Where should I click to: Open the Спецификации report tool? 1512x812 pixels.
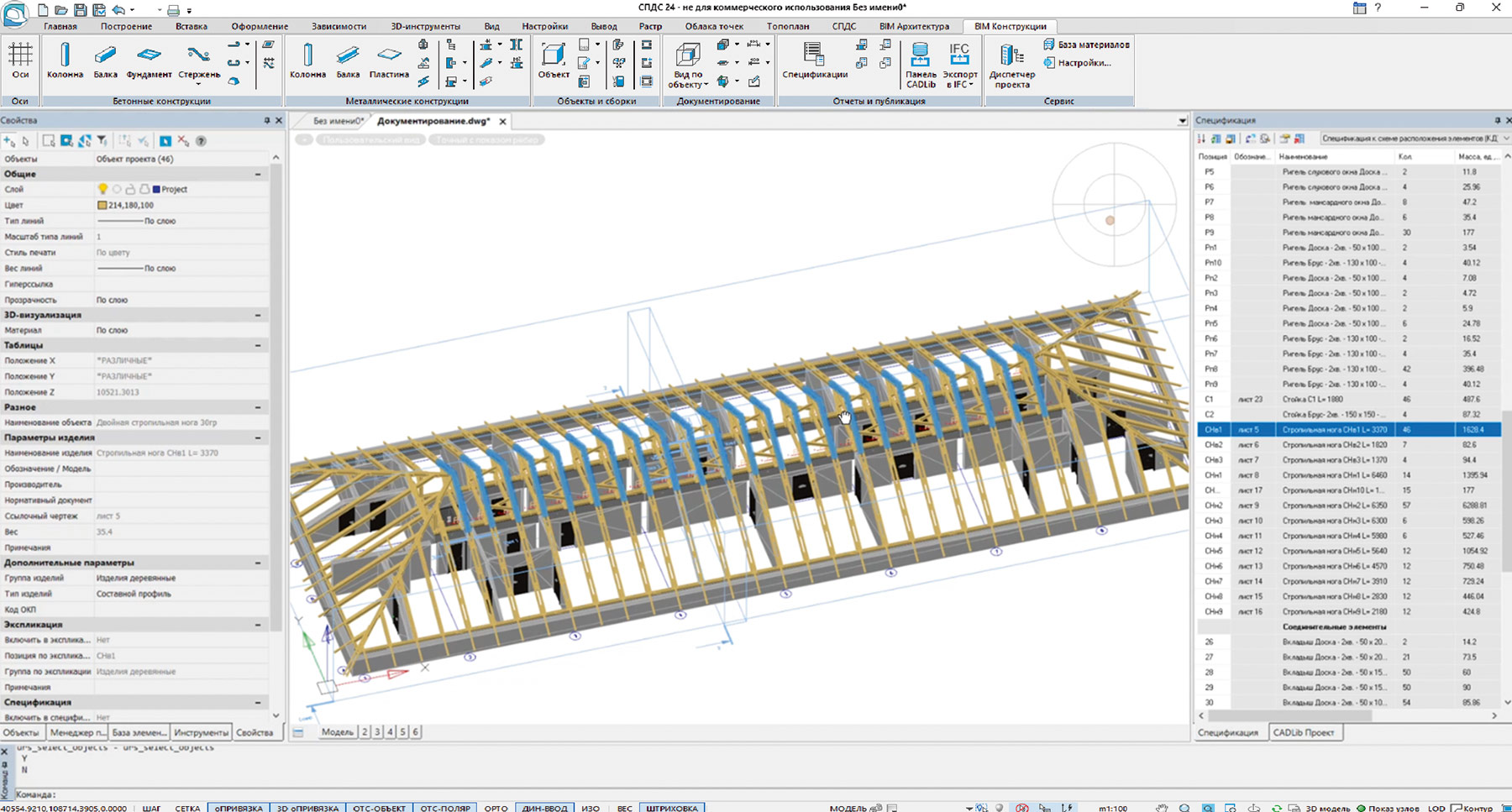click(814, 60)
